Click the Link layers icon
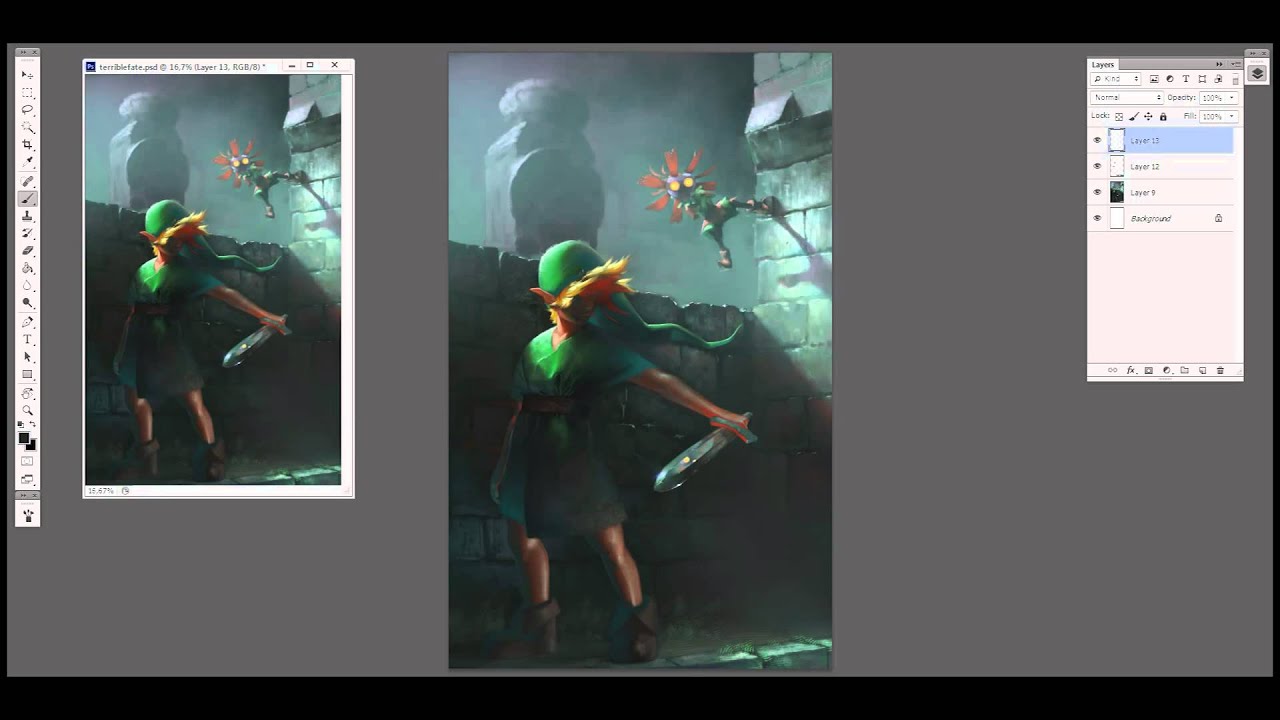The height and width of the screenshot is (720, 1280). [1112, 370]
